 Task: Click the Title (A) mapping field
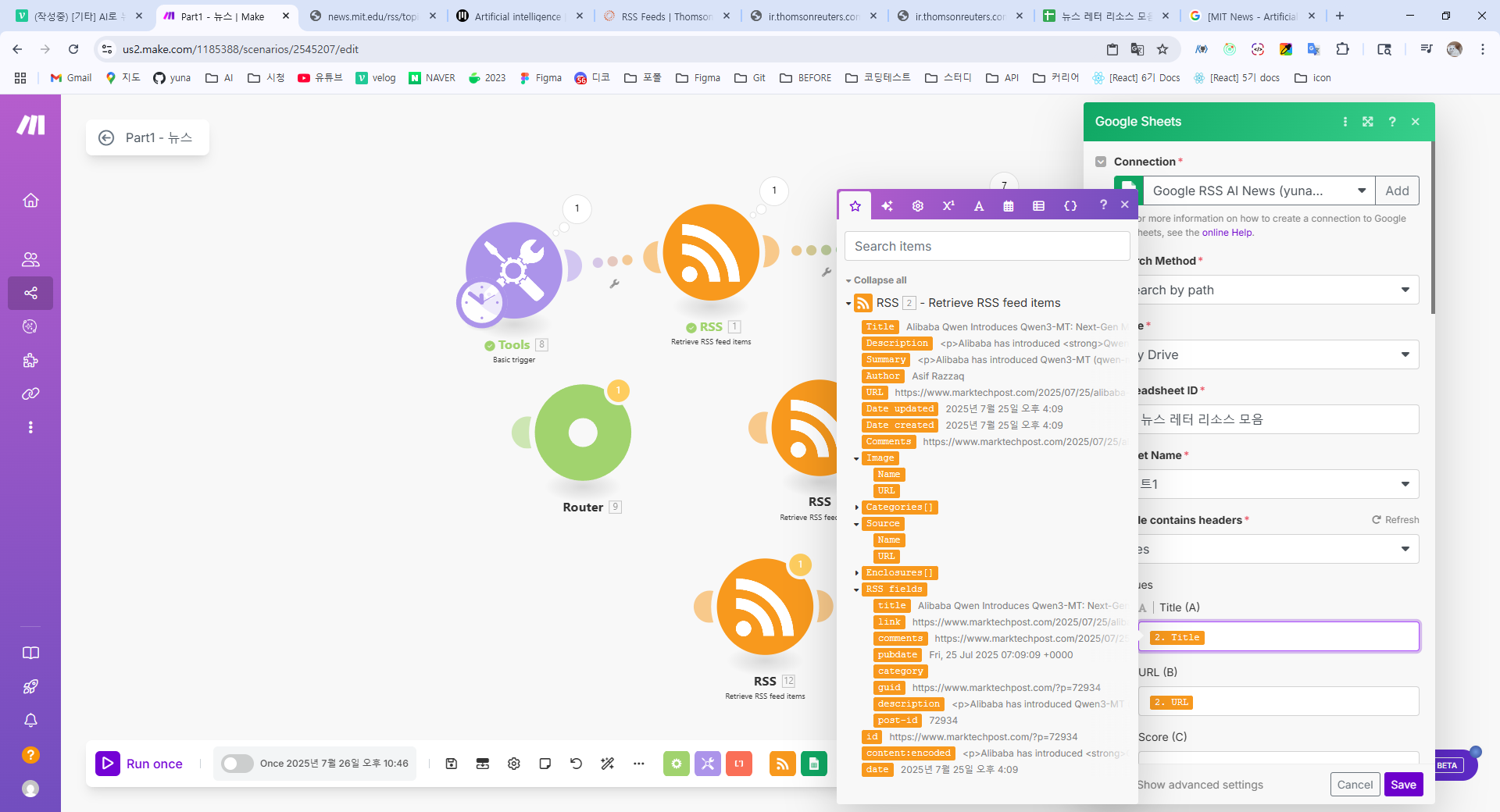1278,637
